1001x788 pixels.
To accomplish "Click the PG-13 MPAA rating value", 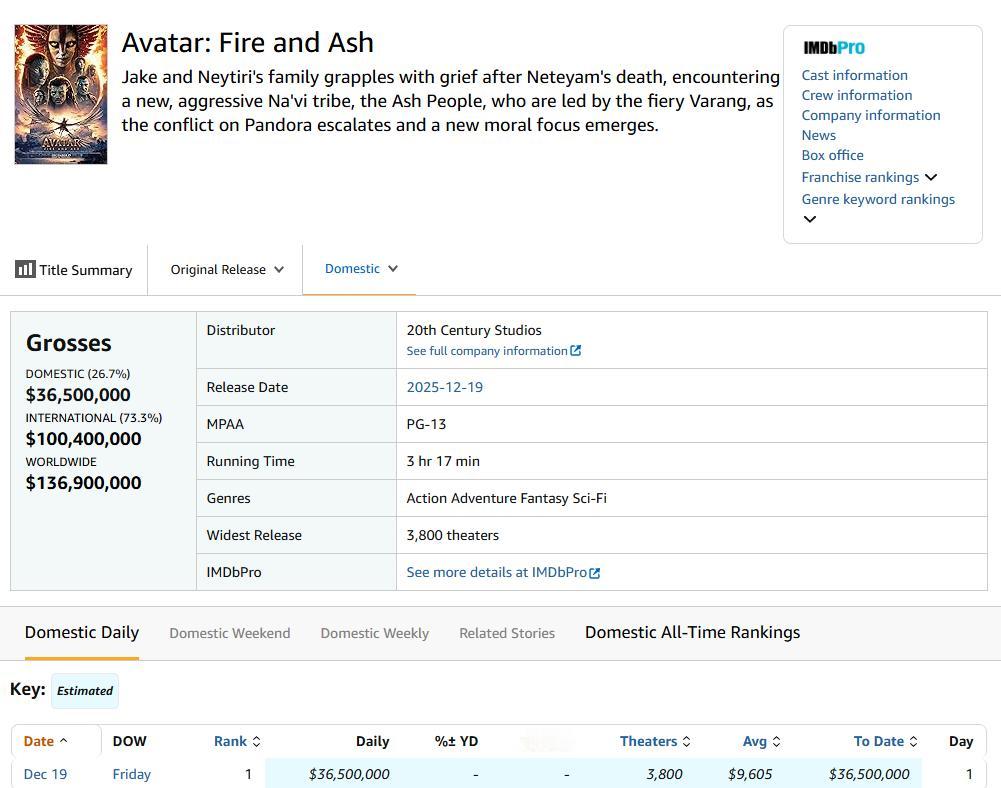I will (x=426, y=424).
